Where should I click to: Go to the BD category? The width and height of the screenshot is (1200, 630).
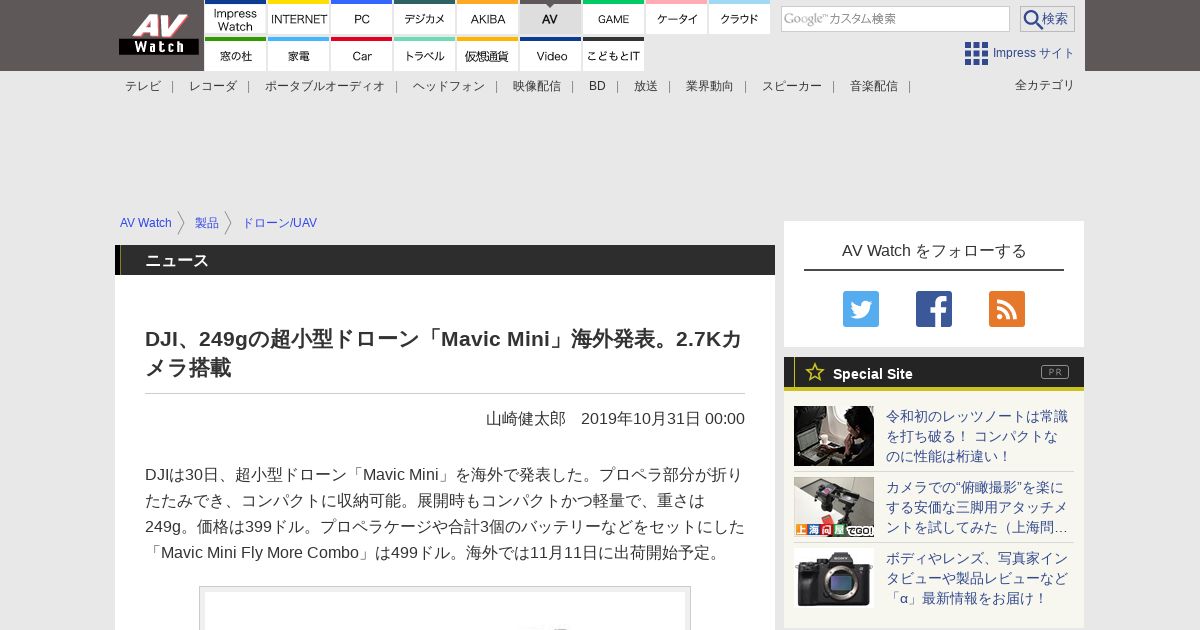[x=597, y=86]
